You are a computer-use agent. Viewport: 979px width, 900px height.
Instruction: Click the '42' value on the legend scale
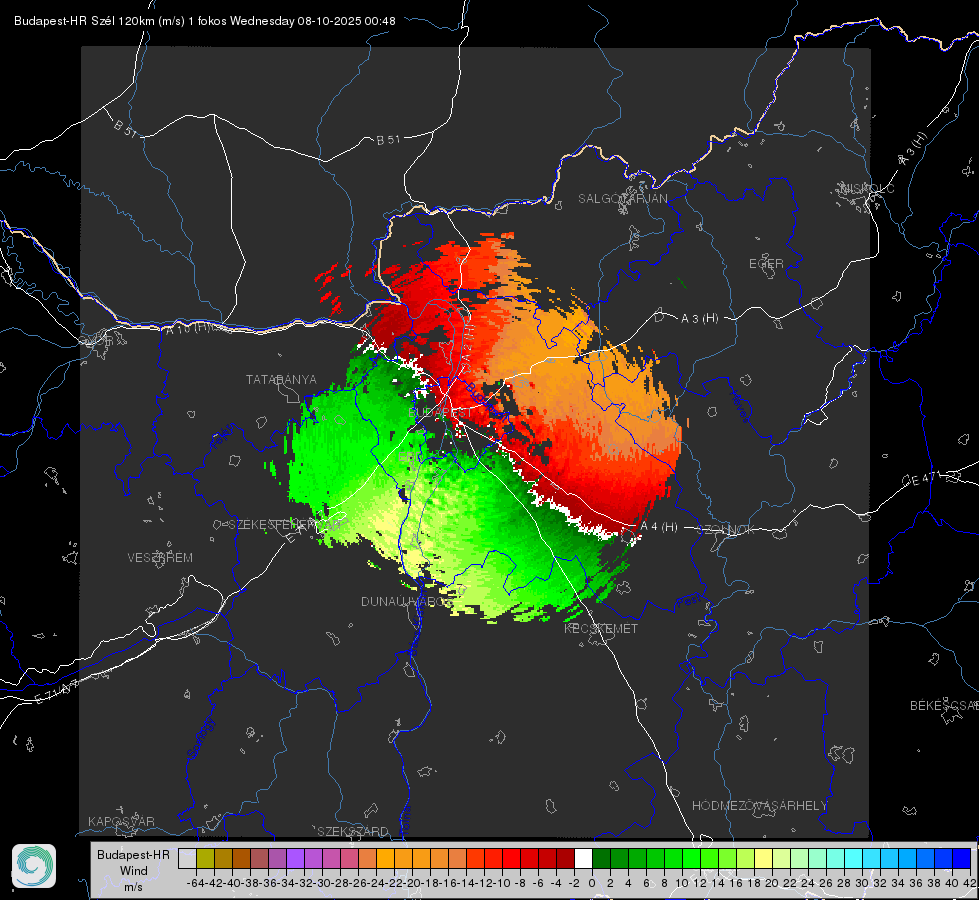970,883
